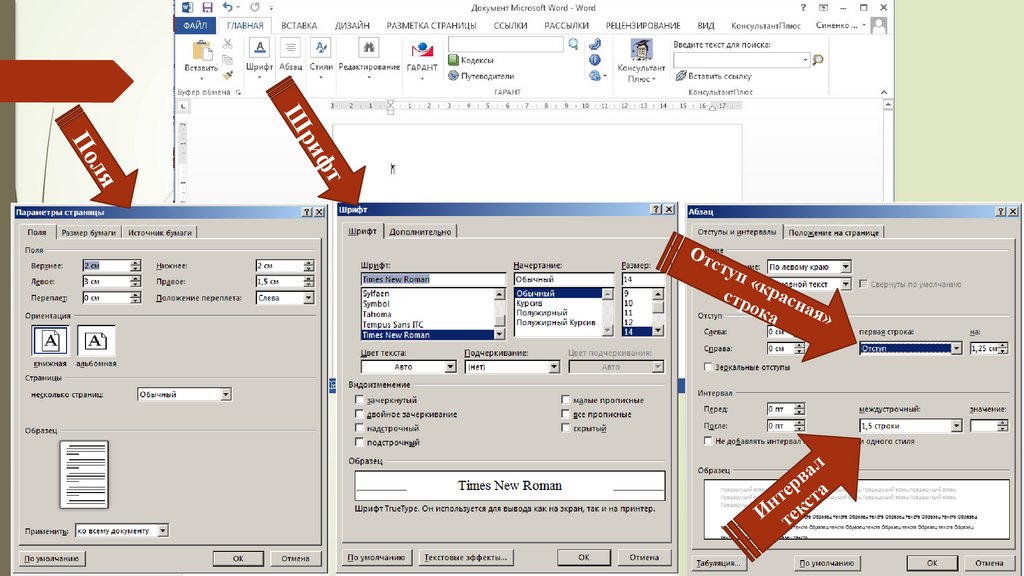
Task: Click the Paste (Вставить) clipboard icon
Action: (202, 50)
